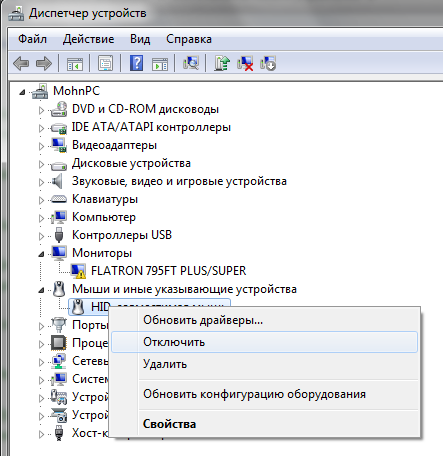Click the Properties sheet toolbar icon
The height and width of the screenshot is (456, 443).
(105, 63)
